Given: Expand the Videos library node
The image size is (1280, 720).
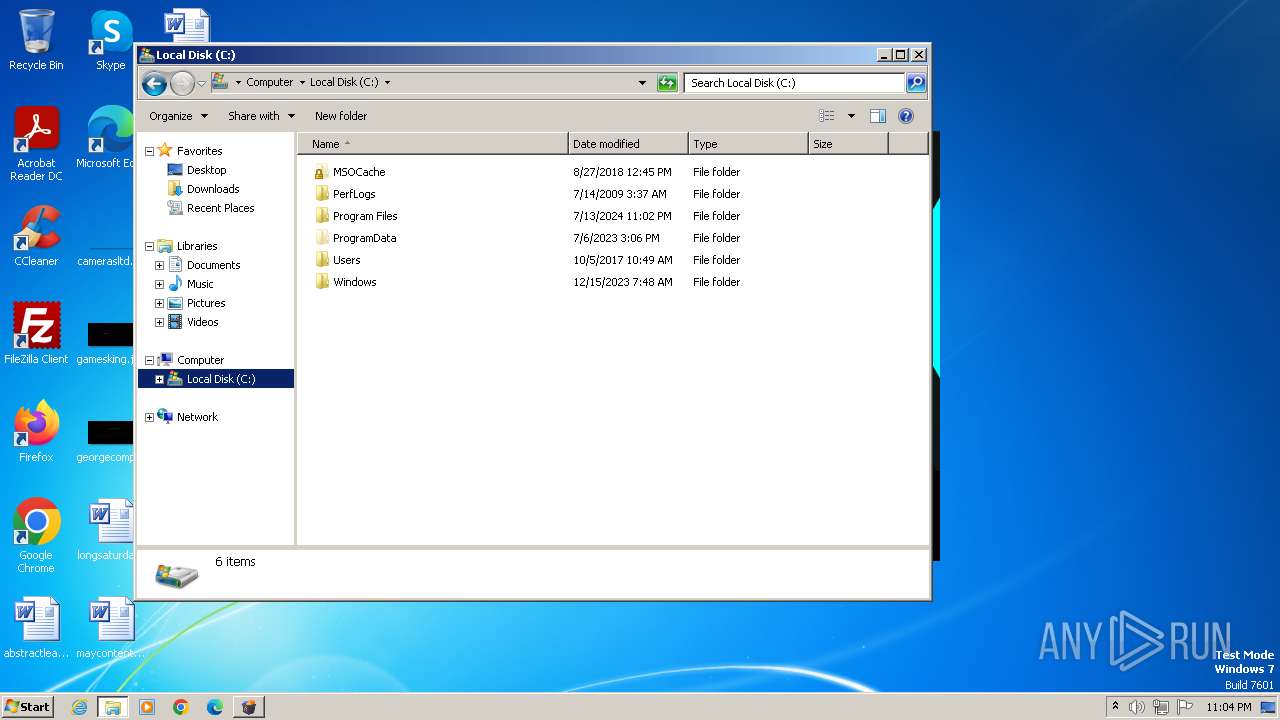Looking at the screenshot, I should pos(159,322).
